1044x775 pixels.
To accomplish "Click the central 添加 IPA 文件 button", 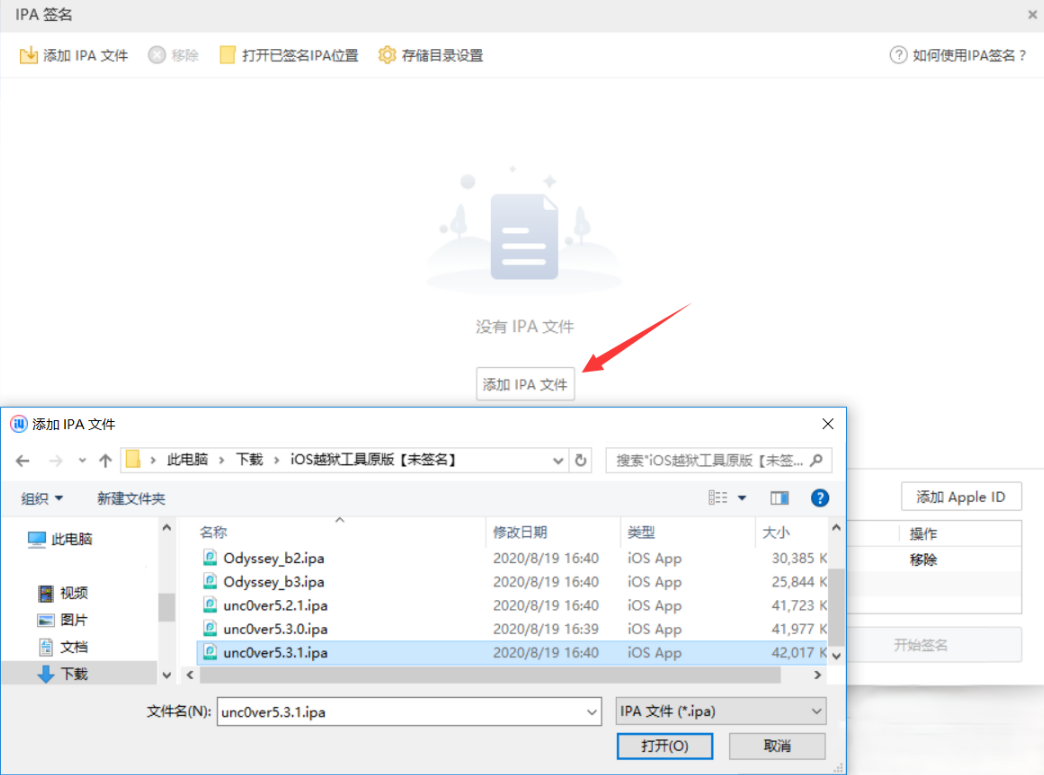I will pos(525,384).
